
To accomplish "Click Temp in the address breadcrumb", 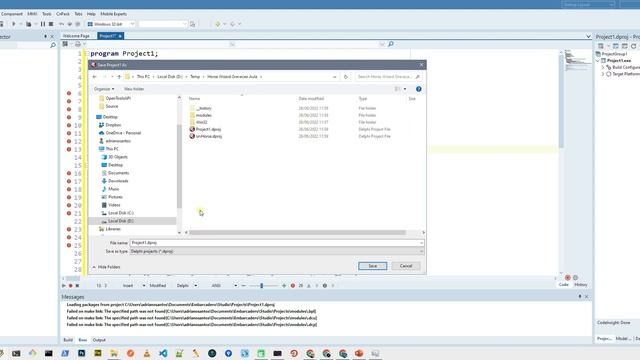I will (x=195, y=77).
